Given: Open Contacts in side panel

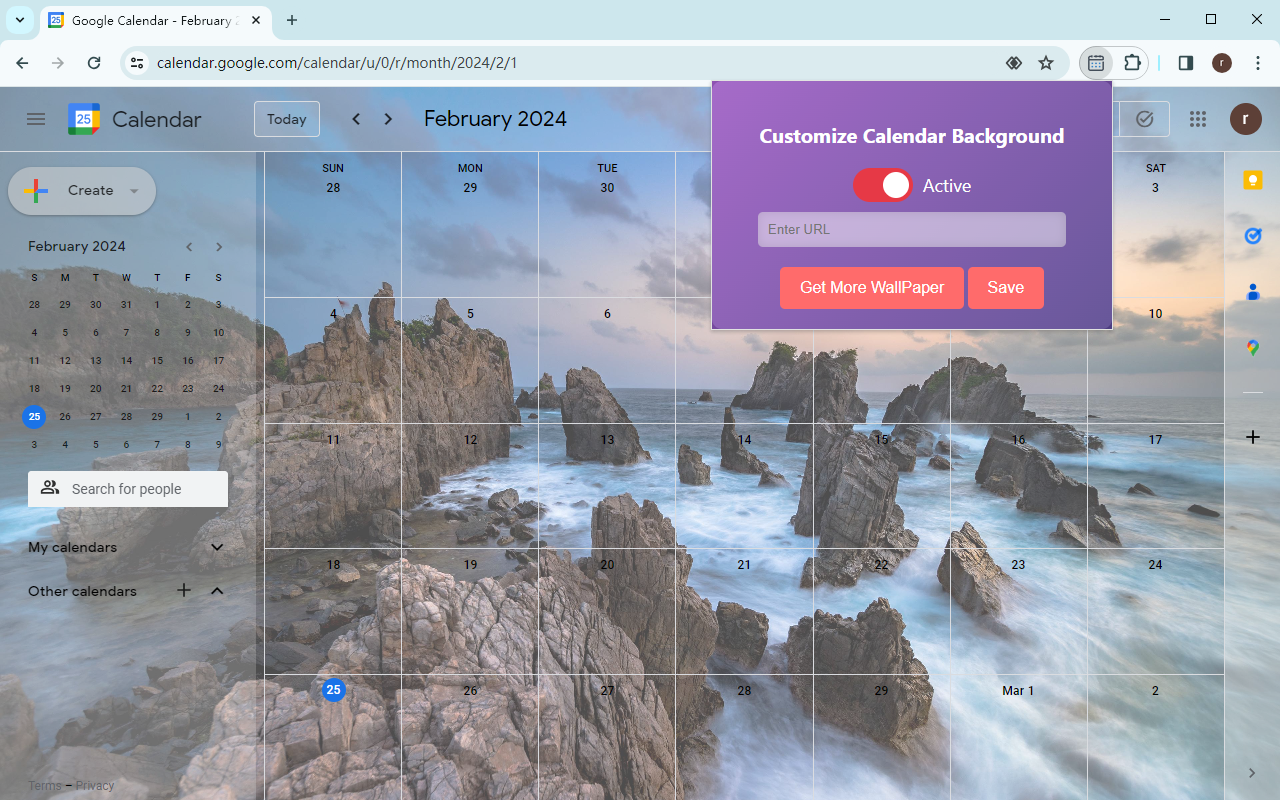Looking at the screenshot, I should point(1253,292).
